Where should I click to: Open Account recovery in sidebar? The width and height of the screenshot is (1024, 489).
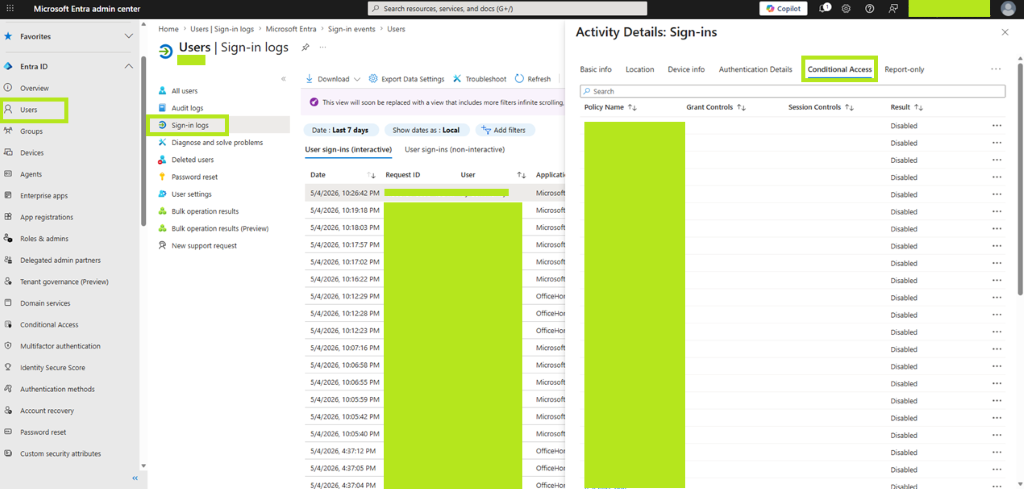pos(47,411)
